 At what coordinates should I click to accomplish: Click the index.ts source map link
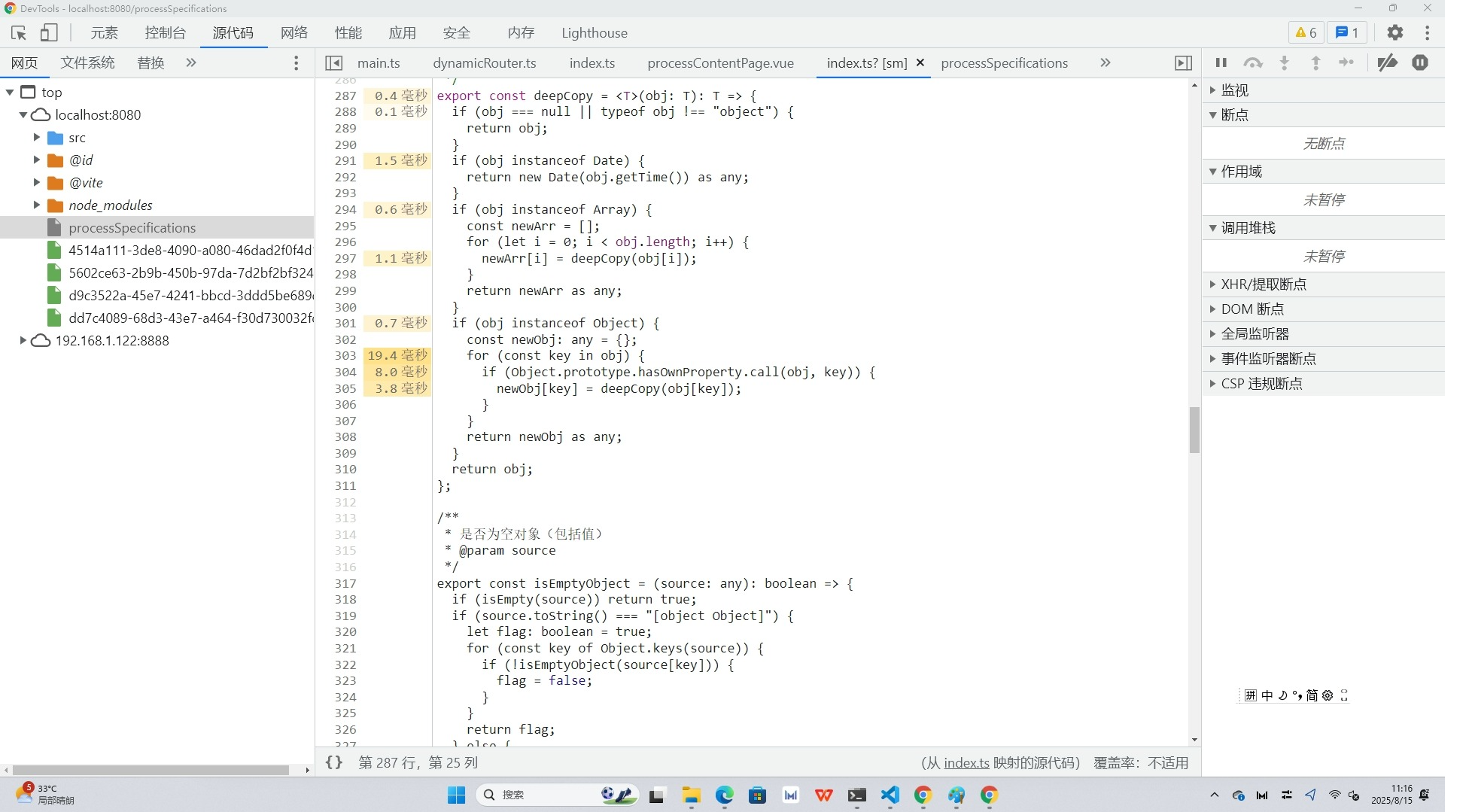(x=966, y=763)
